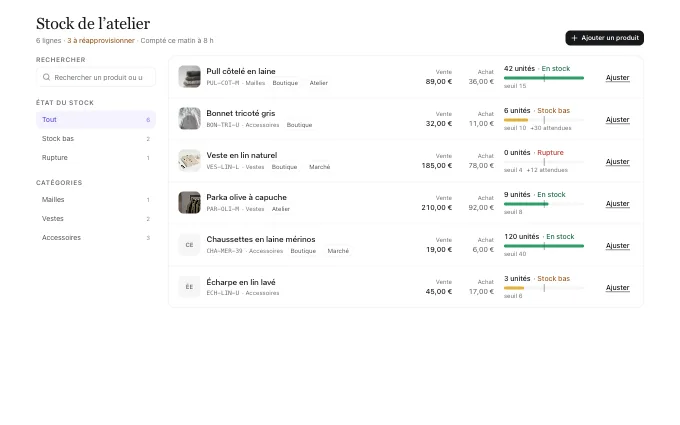Click the 3 à réapprovisionner text
This screenshot has width=680, height=425.
(x=101, y=41)
